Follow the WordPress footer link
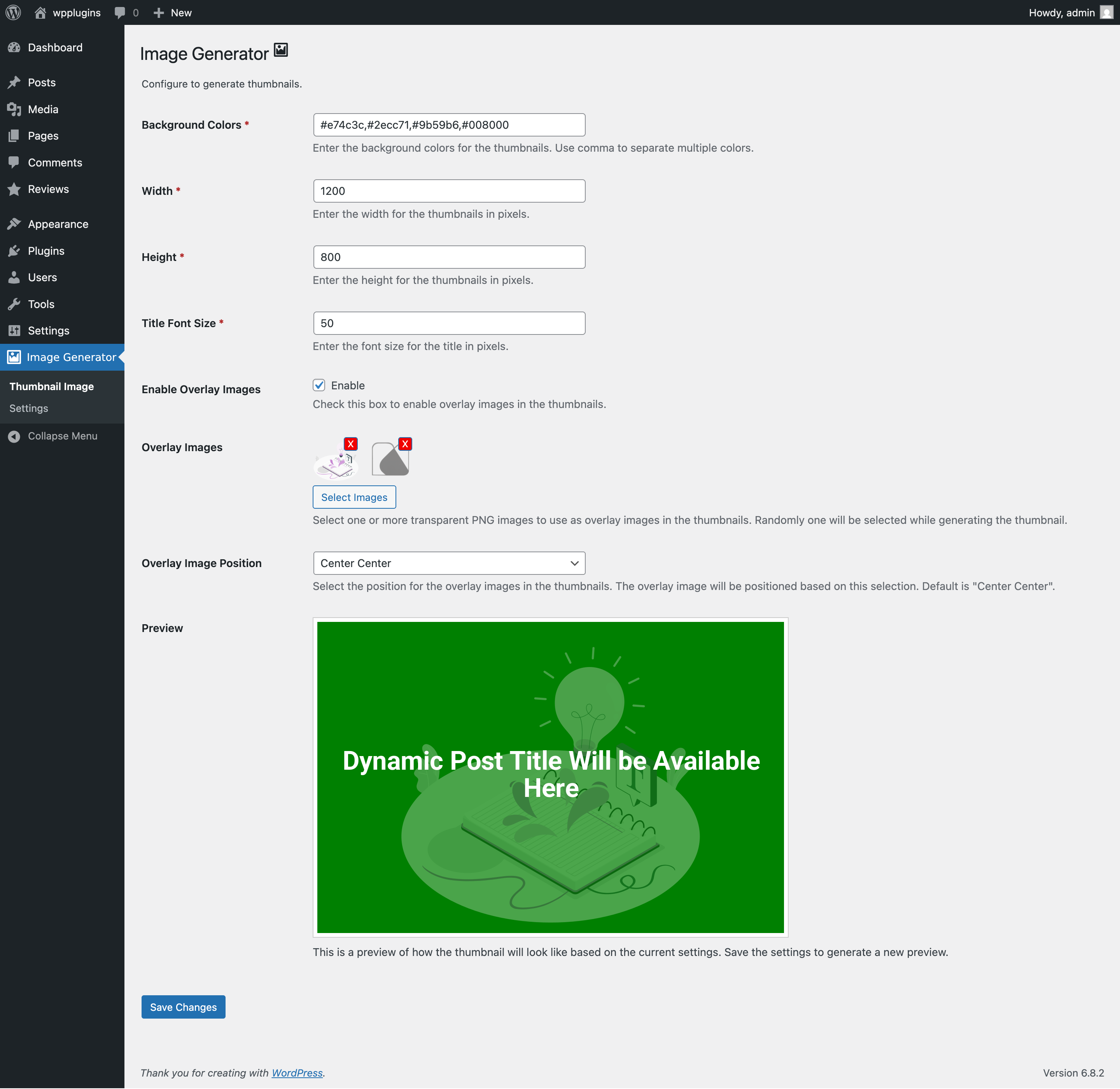The image size is (1120, 1089). (297, 1073)
